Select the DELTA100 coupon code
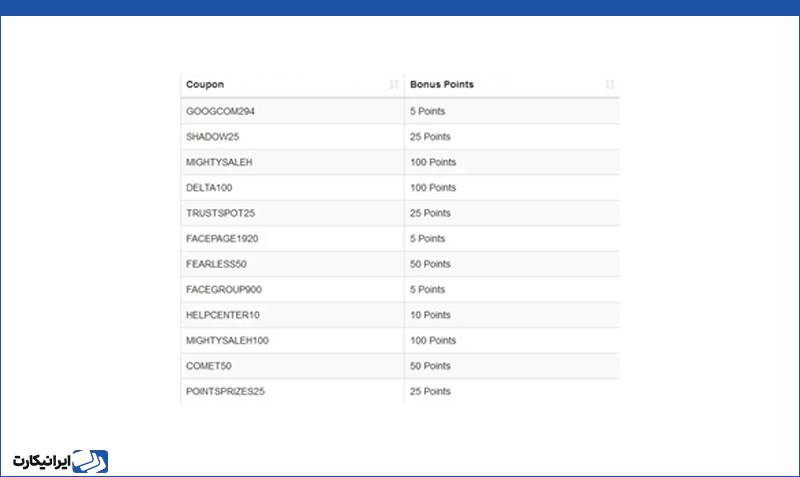Viewport: 800px width, 477px height. (209, 188)
